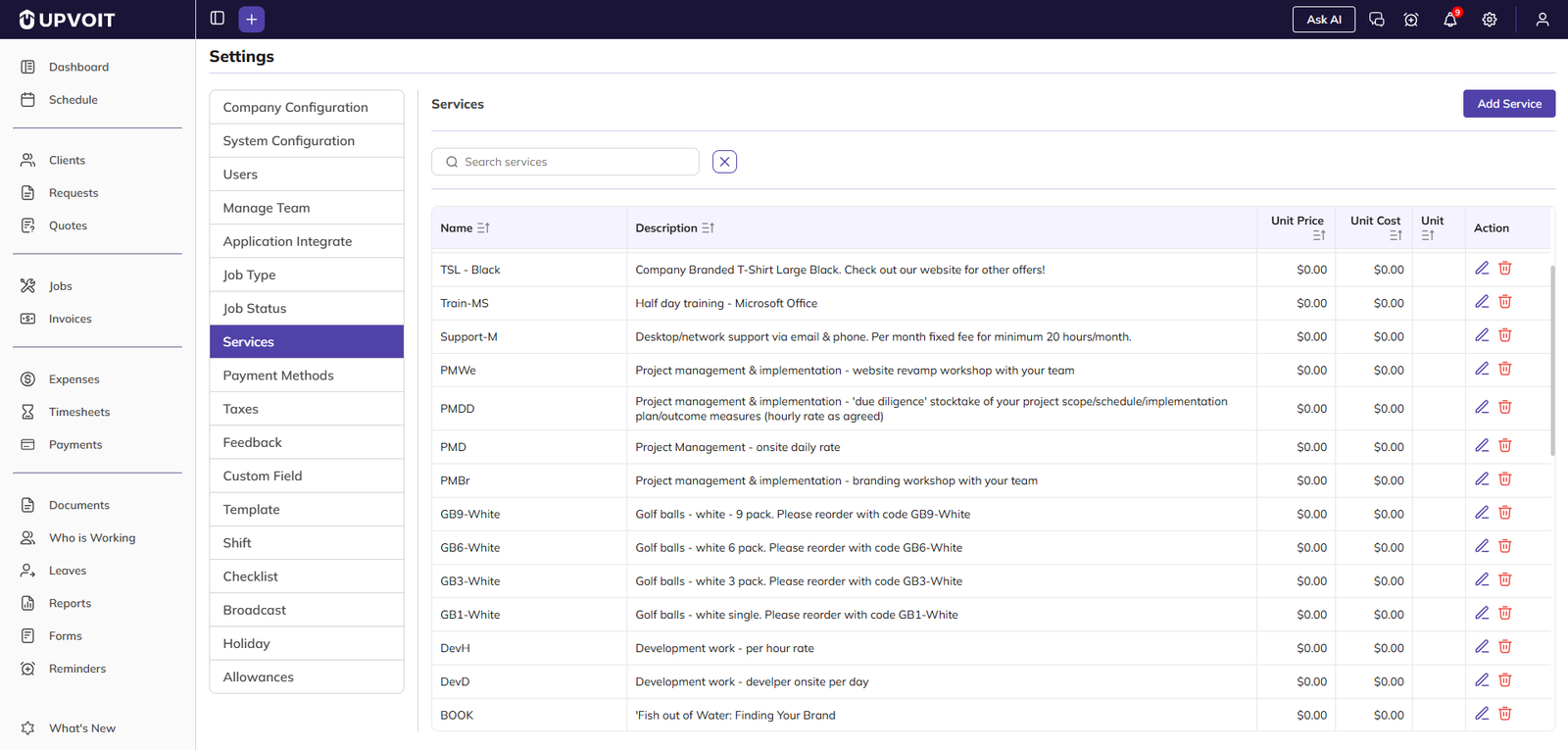The width and height of the screenshot is (1568, 750).
Task: Open Reports in the sidebar
Action: (70, 603)
